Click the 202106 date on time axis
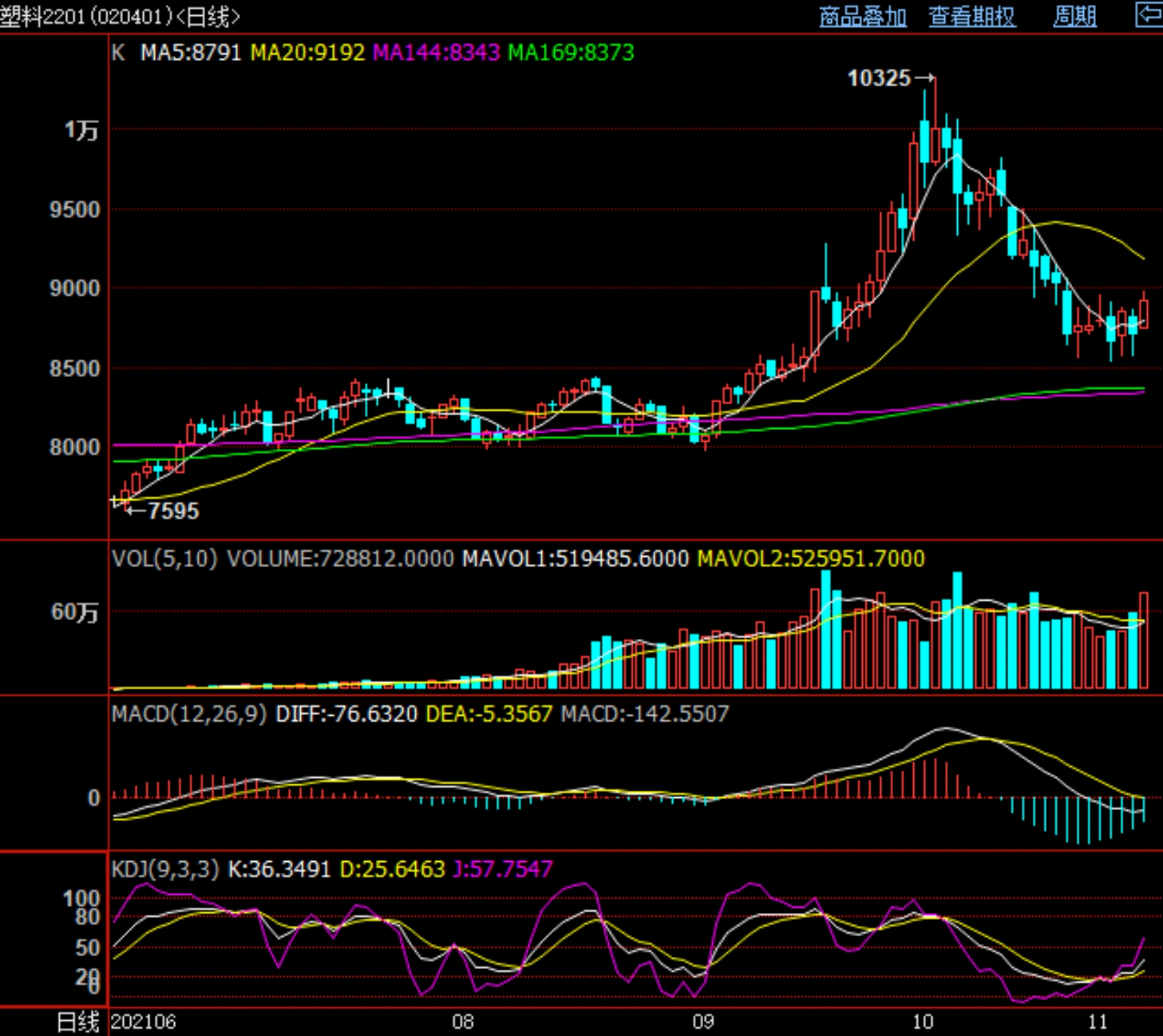The width and height of the screenshot is (1163, 1036). pyautogui.click(x=143, y=1022)
